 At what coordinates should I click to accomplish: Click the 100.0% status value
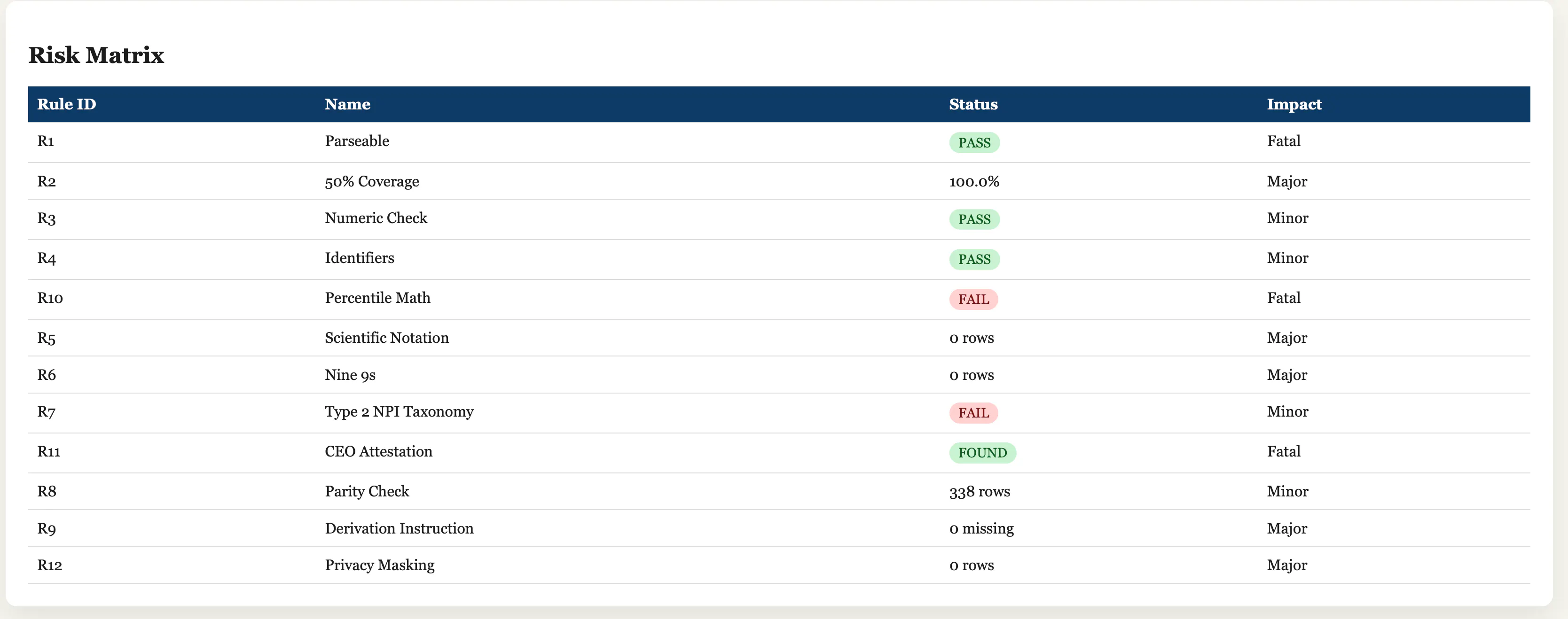(x=974, y=181)
